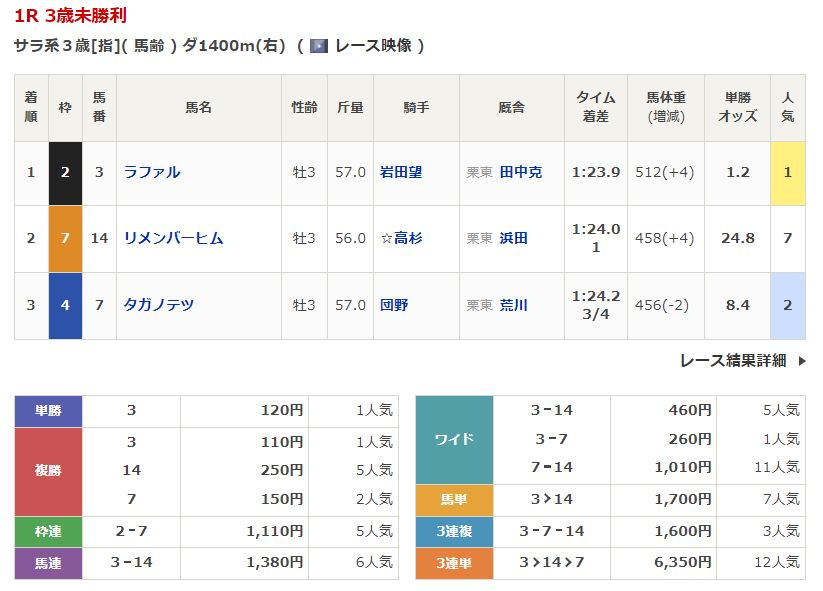Open horse ラファル's page
This screenshot has width=823, height=591.
coord(152,172)
